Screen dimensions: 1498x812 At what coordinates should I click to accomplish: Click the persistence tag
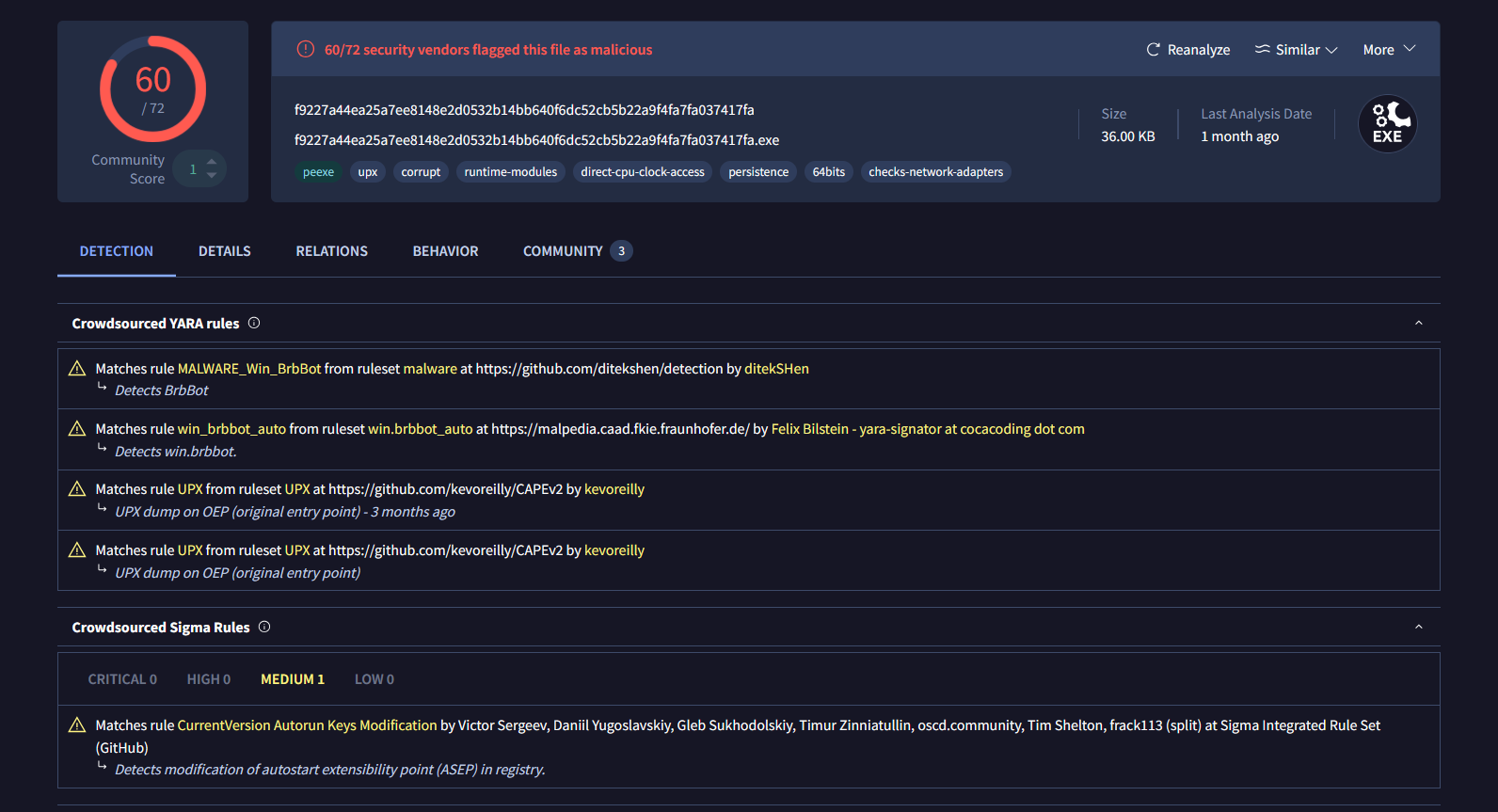(758, 172)
